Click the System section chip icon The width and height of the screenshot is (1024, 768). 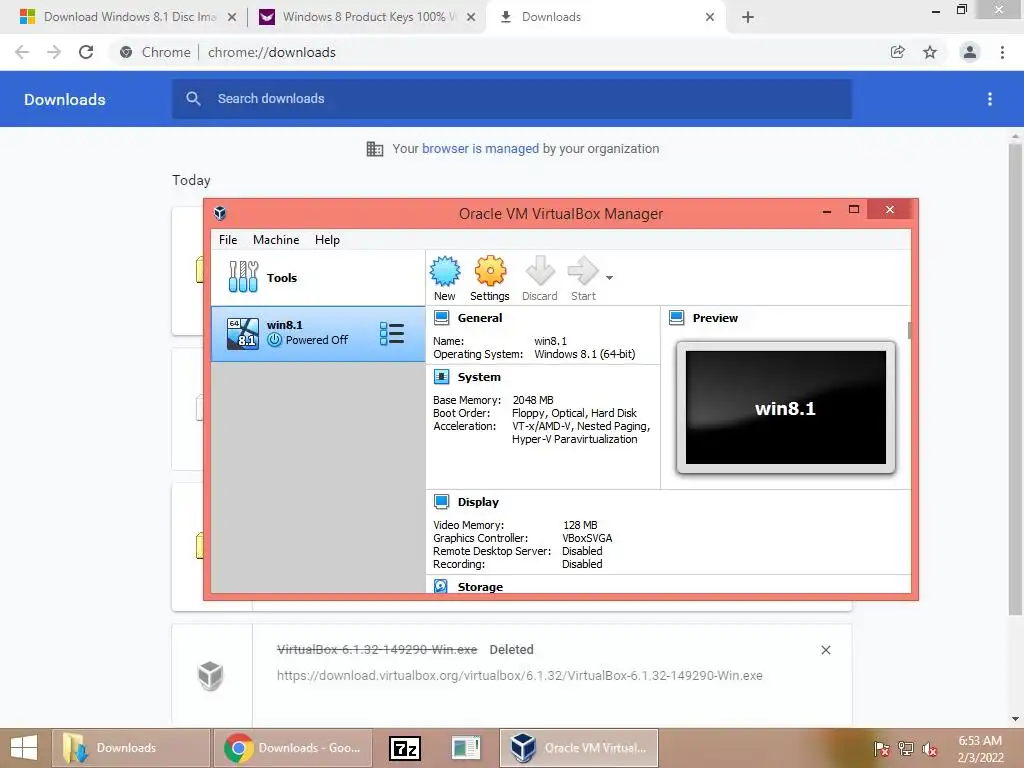pos(441,377)
